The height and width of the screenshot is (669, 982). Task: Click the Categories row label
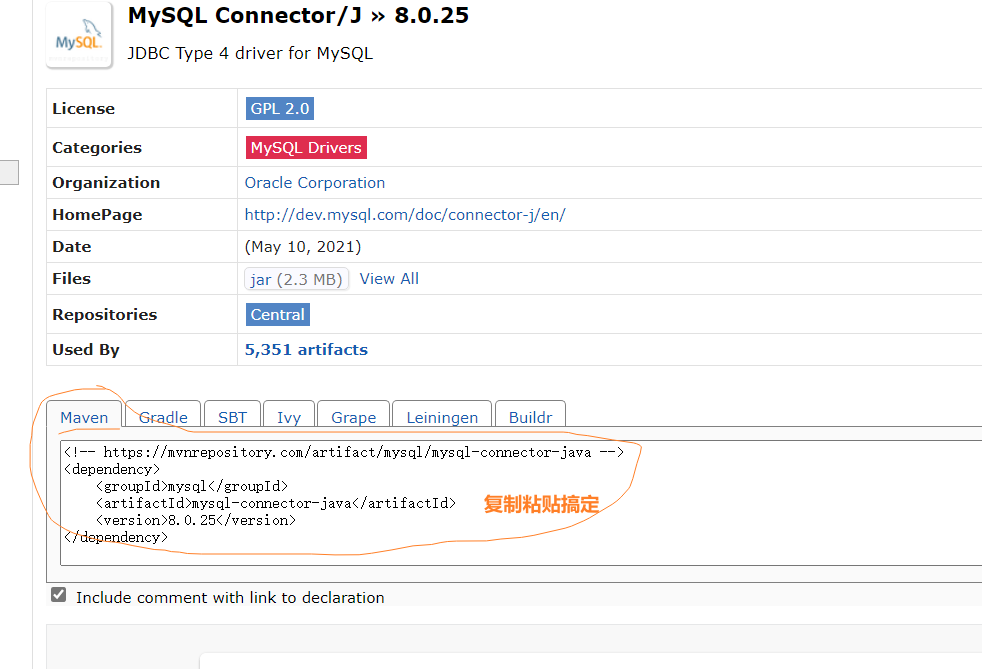pos(97,148)
